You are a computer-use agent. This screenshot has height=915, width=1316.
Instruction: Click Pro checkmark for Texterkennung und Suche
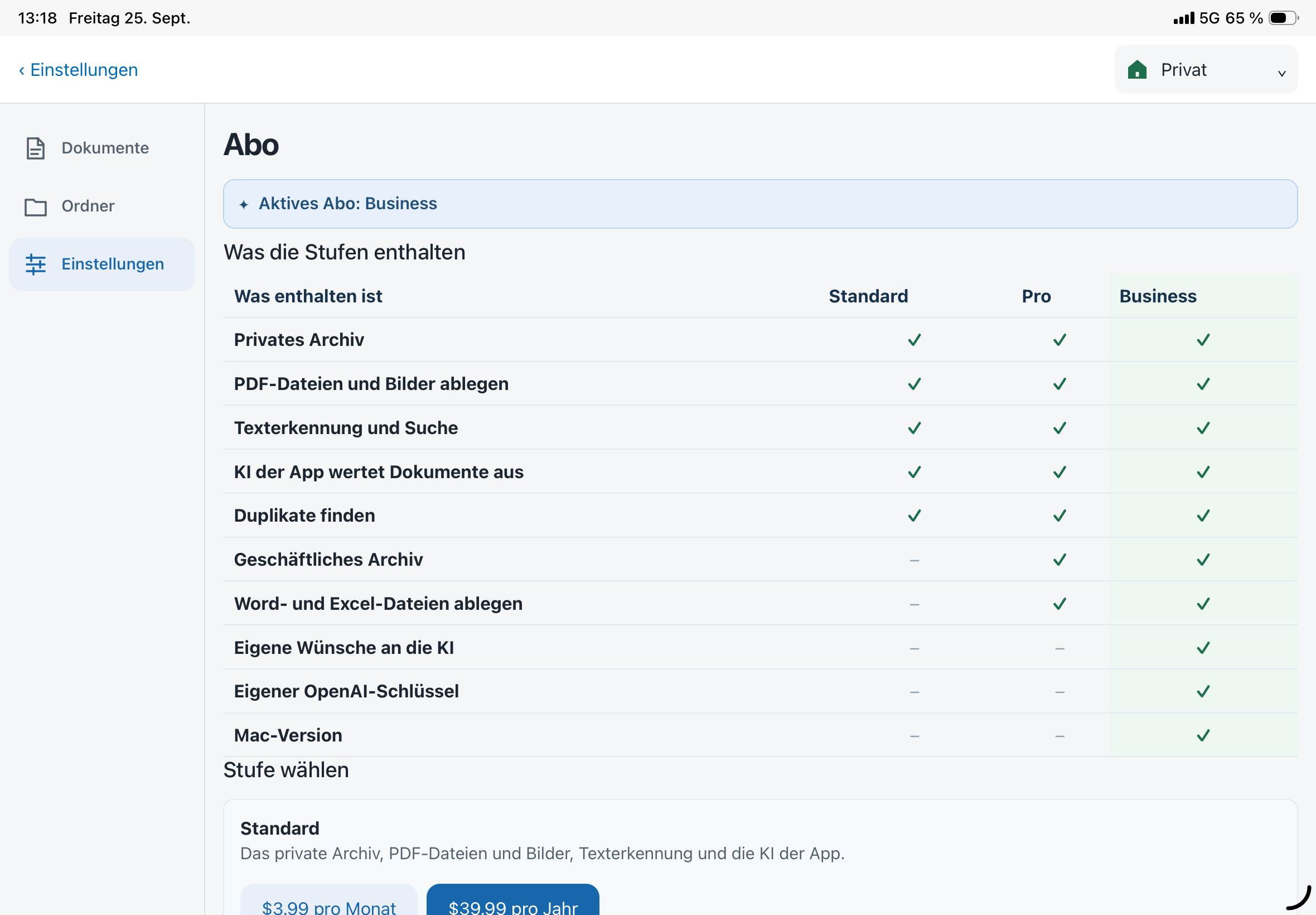tap(1059, 428)
